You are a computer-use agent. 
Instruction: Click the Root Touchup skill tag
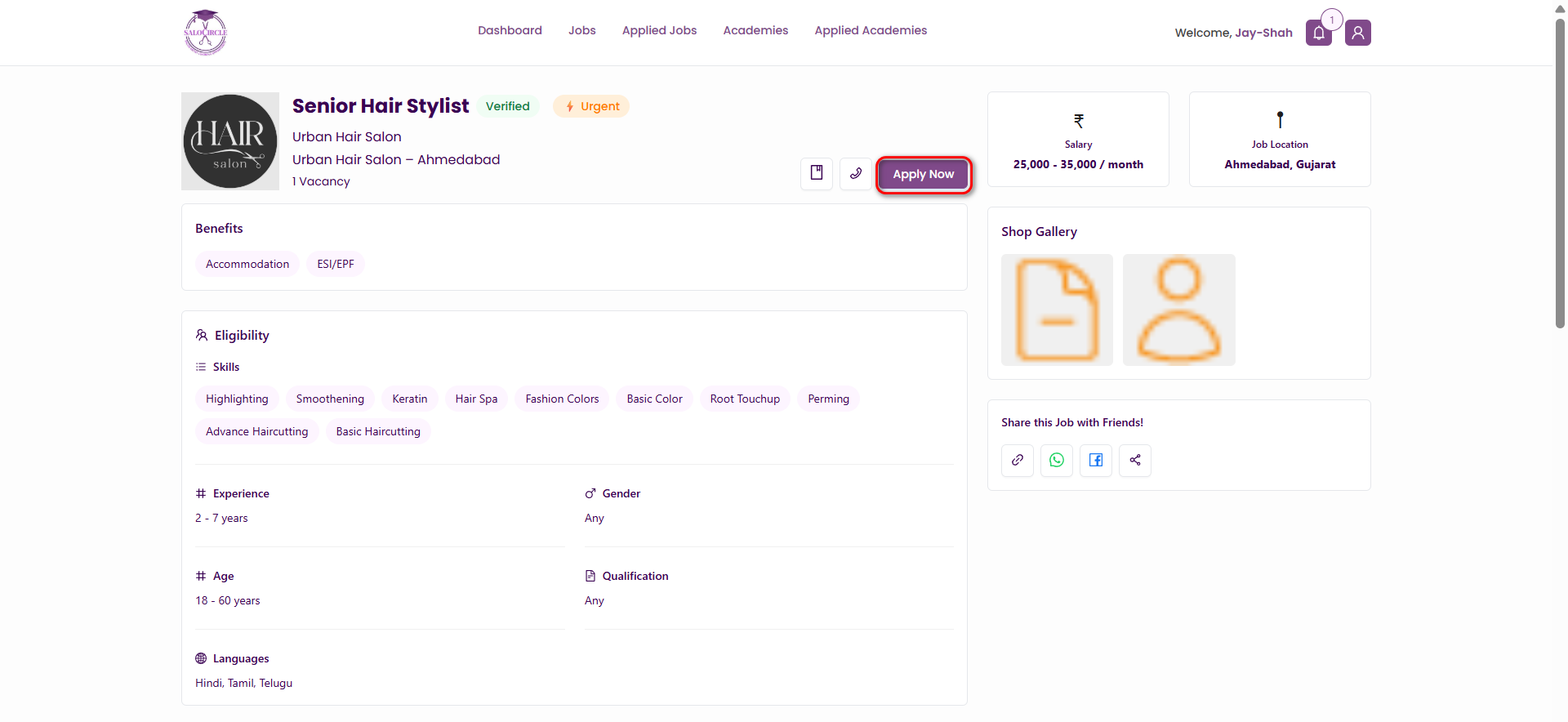point(745,399)
